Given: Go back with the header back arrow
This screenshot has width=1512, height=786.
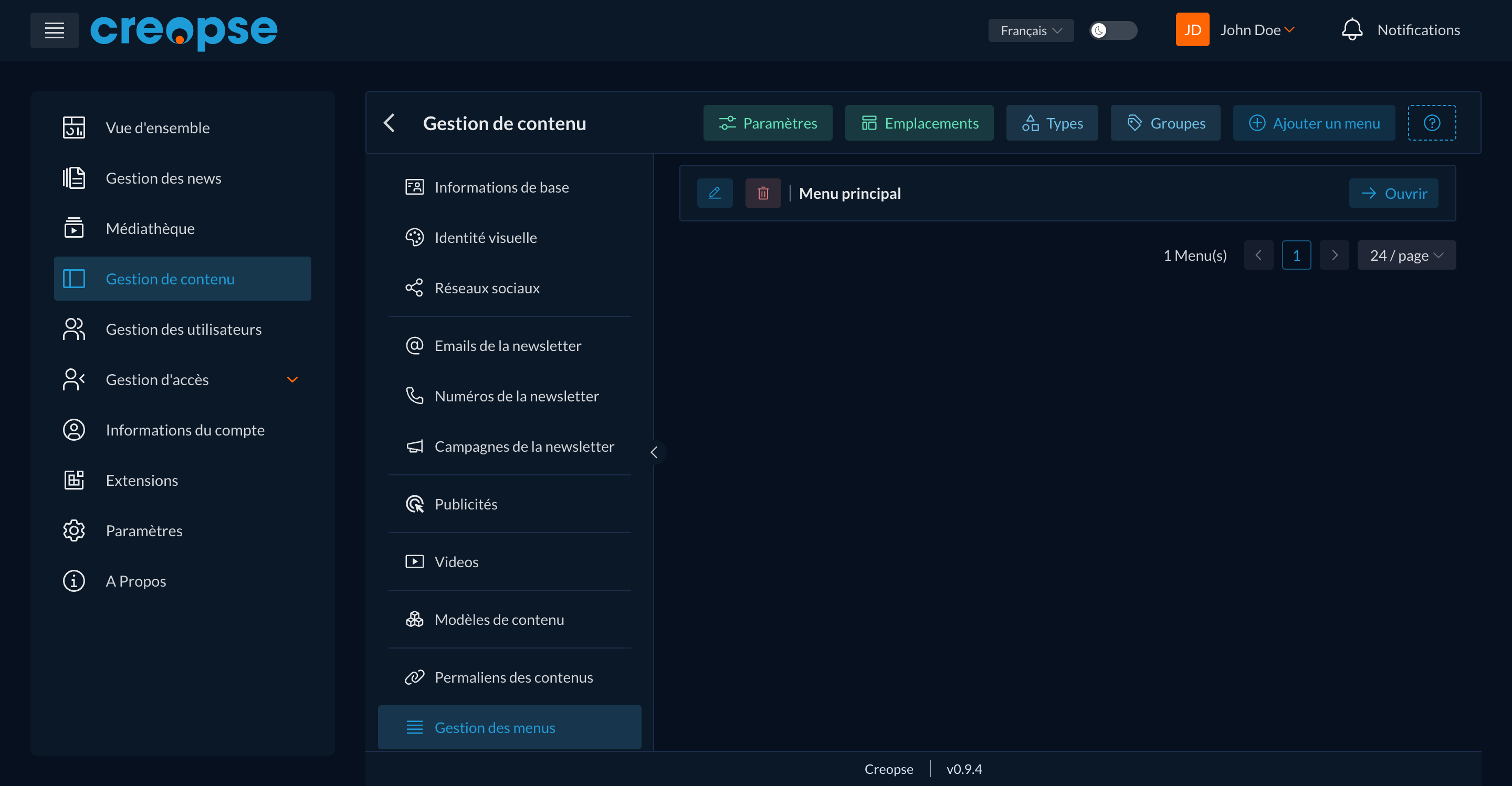Looking at the screenshot, I should [x=388, y=123].
